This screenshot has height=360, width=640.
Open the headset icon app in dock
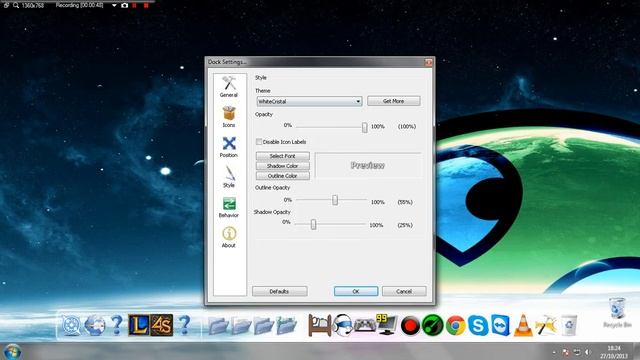coord(342,325)
